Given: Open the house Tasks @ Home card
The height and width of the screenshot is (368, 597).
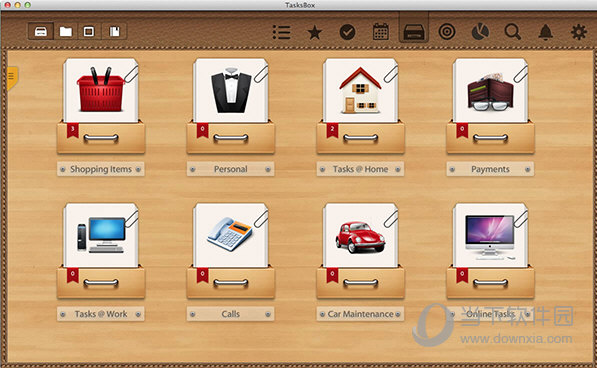Looking at the screenshot, I should [361, 91].
